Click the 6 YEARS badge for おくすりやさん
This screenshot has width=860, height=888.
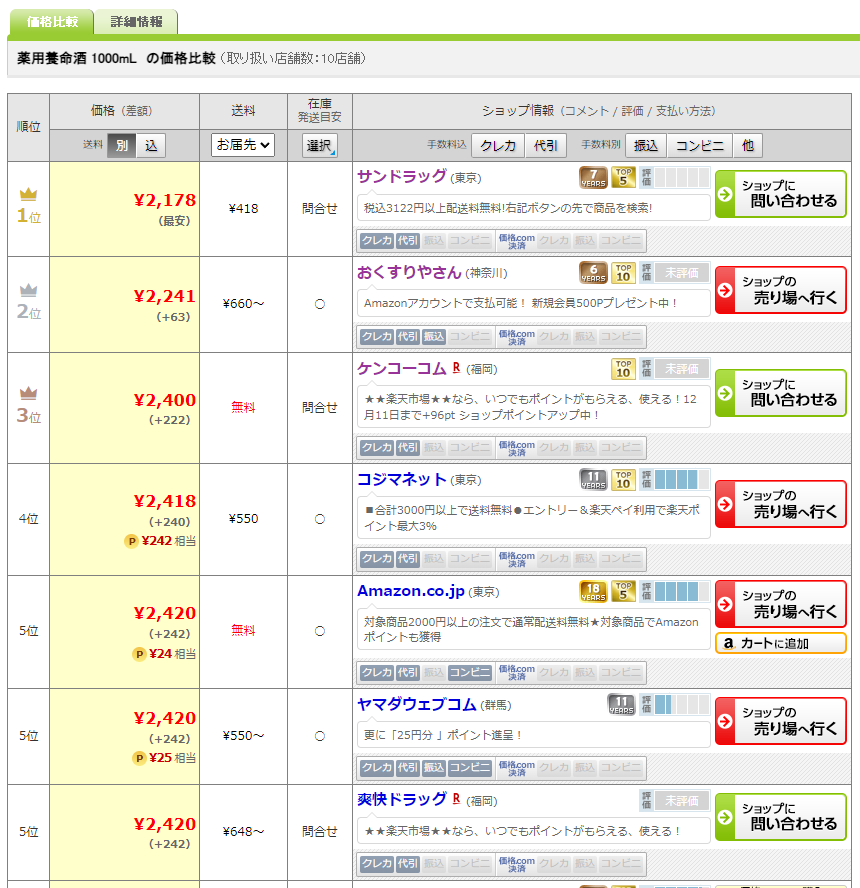593,273
